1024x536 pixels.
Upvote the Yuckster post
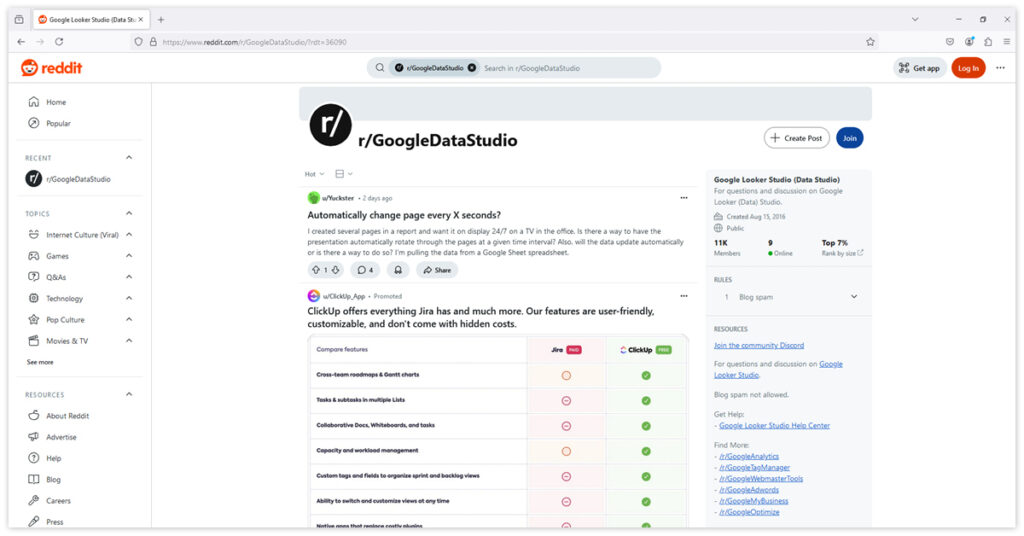click(316, 270)
